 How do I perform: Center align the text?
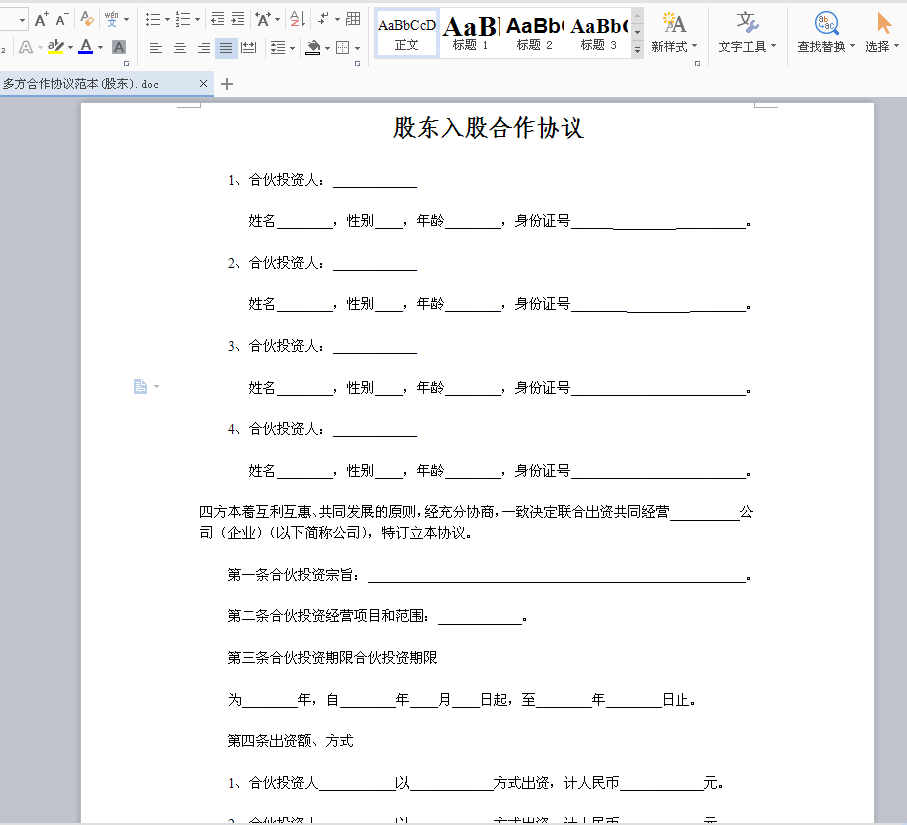(x=180, y=48)
